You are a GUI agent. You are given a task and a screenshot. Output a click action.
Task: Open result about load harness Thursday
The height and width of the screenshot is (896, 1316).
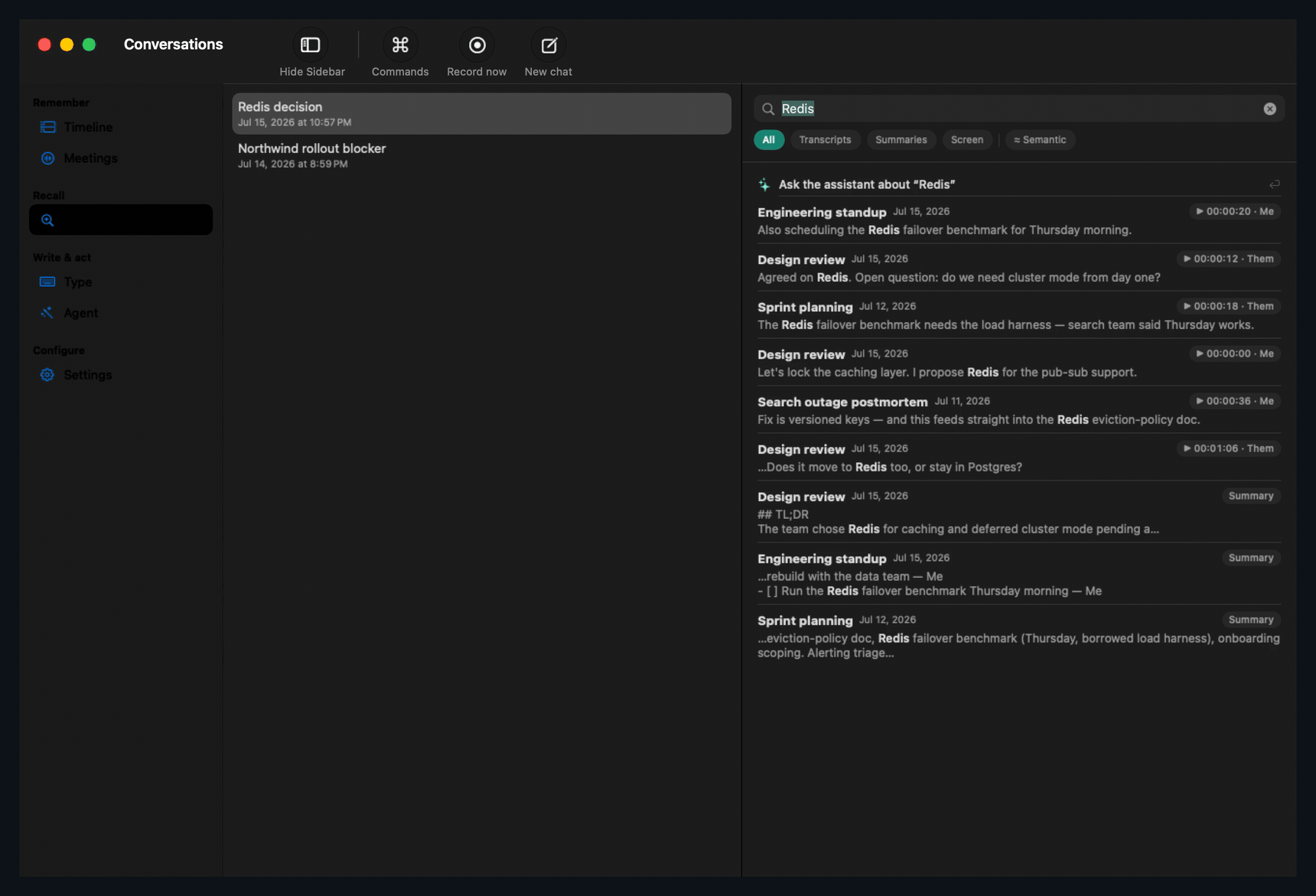click(x=1018, y=316)
